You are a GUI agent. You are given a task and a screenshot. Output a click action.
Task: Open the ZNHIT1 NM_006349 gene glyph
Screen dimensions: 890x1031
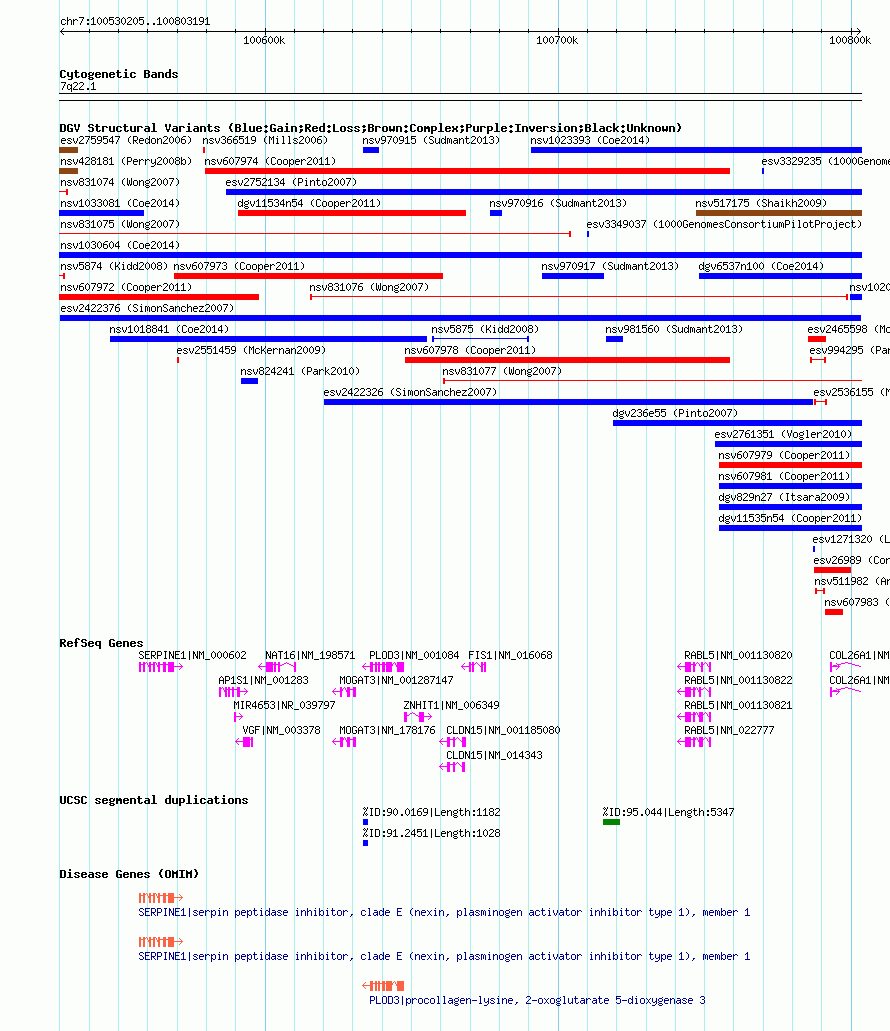pyautogui.click(x=417, y=717)
